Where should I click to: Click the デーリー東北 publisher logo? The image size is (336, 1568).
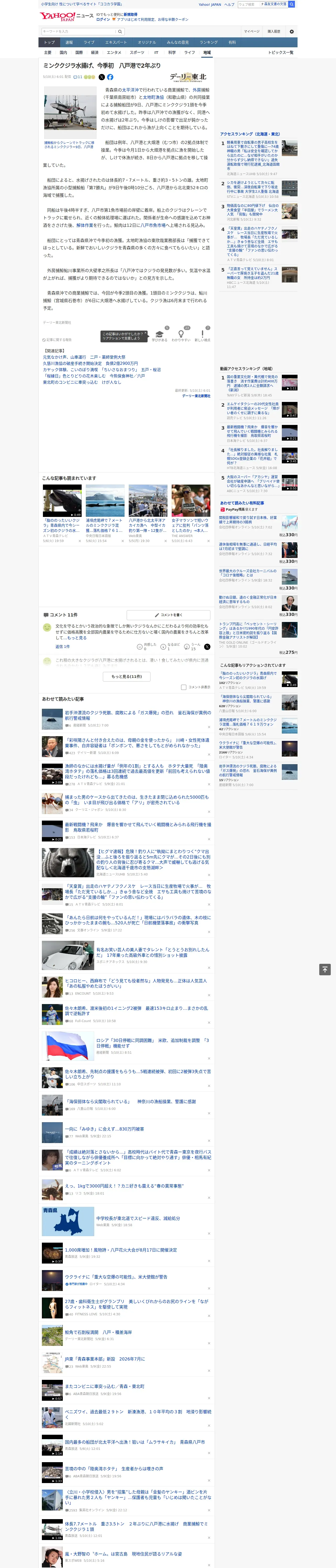click(x=188, y=77)
